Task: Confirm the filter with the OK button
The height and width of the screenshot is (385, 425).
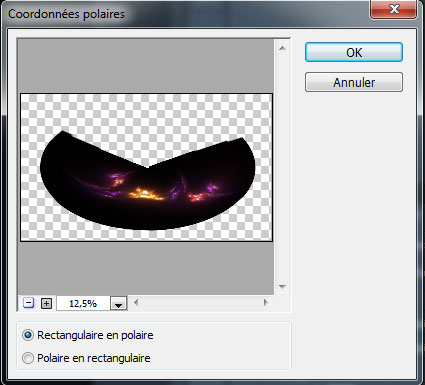Action: tap(354, 52)
